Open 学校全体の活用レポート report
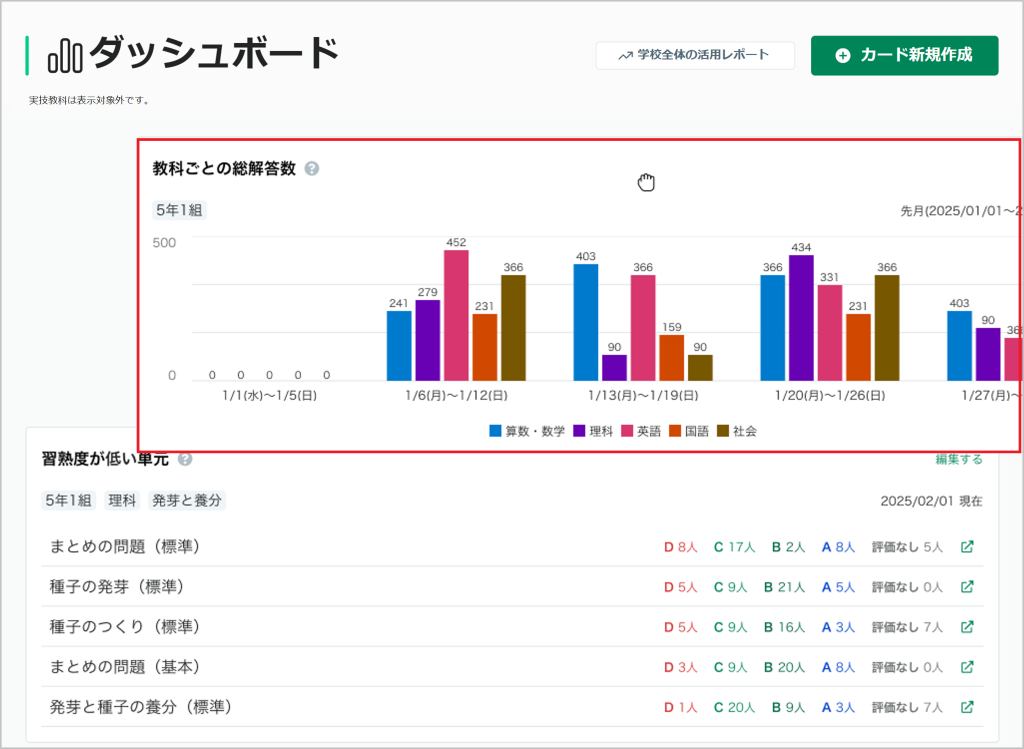 (695, 56)
